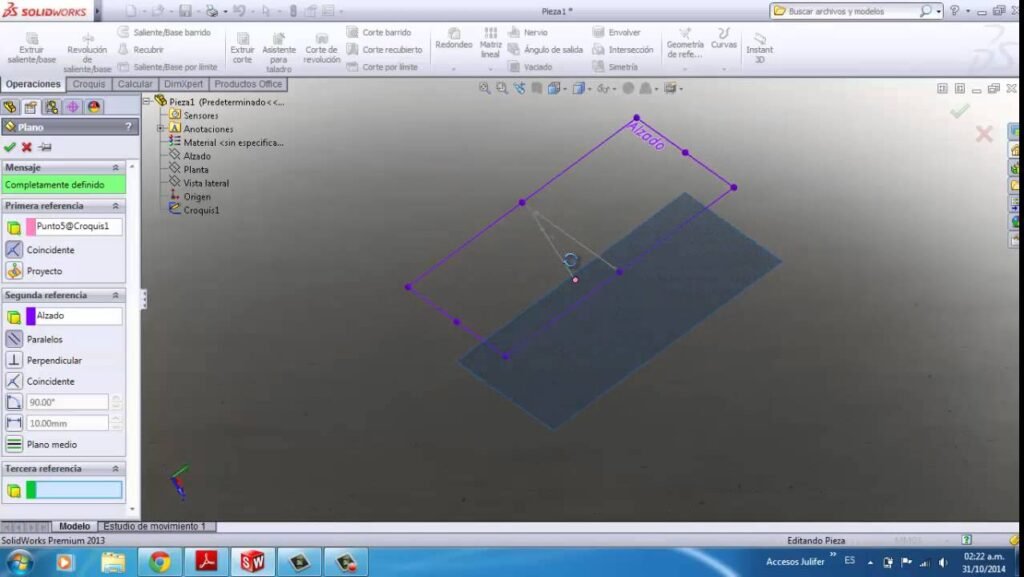Toggle the offset distance constraint button
Screen dimensions: 1024x577
(14, 423)
